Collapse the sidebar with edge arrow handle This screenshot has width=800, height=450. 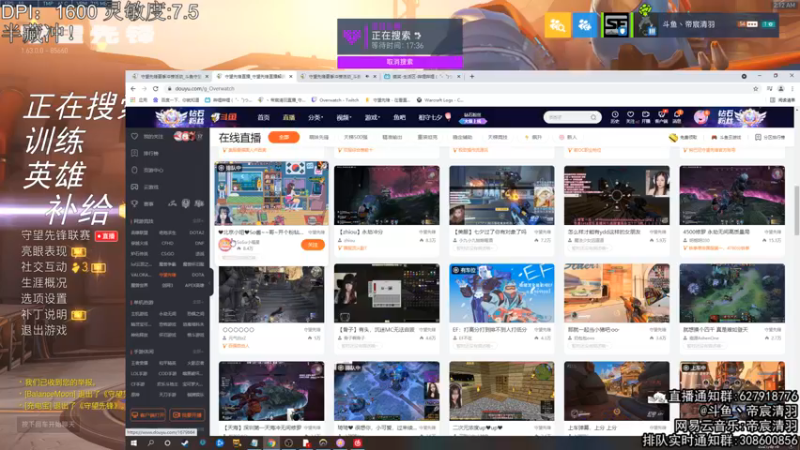[x=211, y=283]
